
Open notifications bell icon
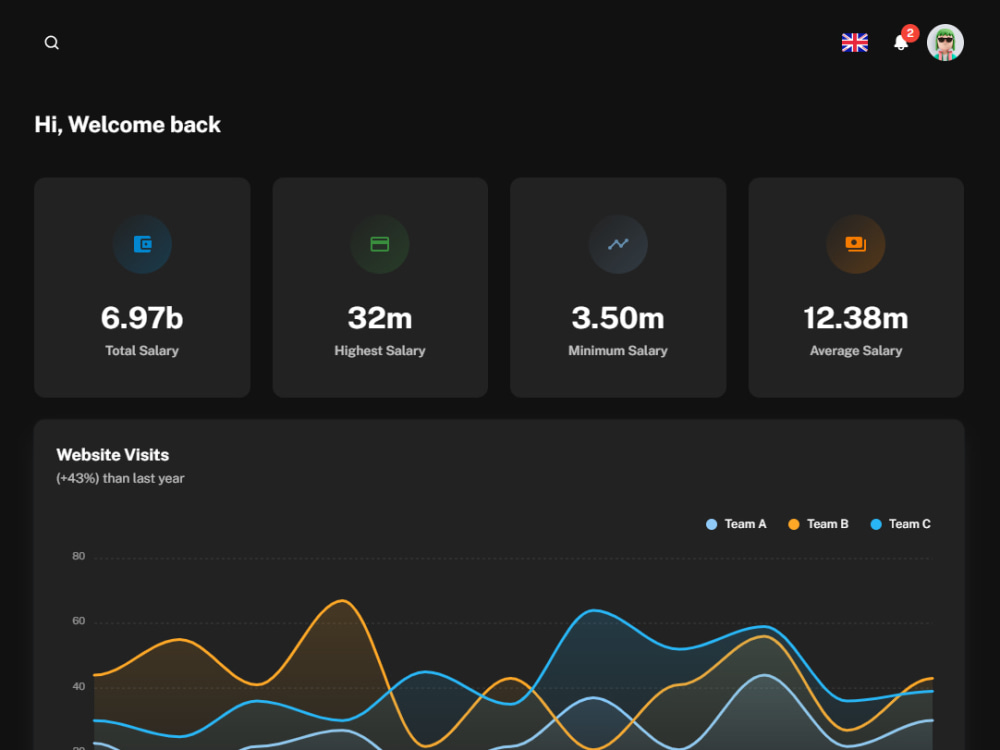click(x=901, y=43)
